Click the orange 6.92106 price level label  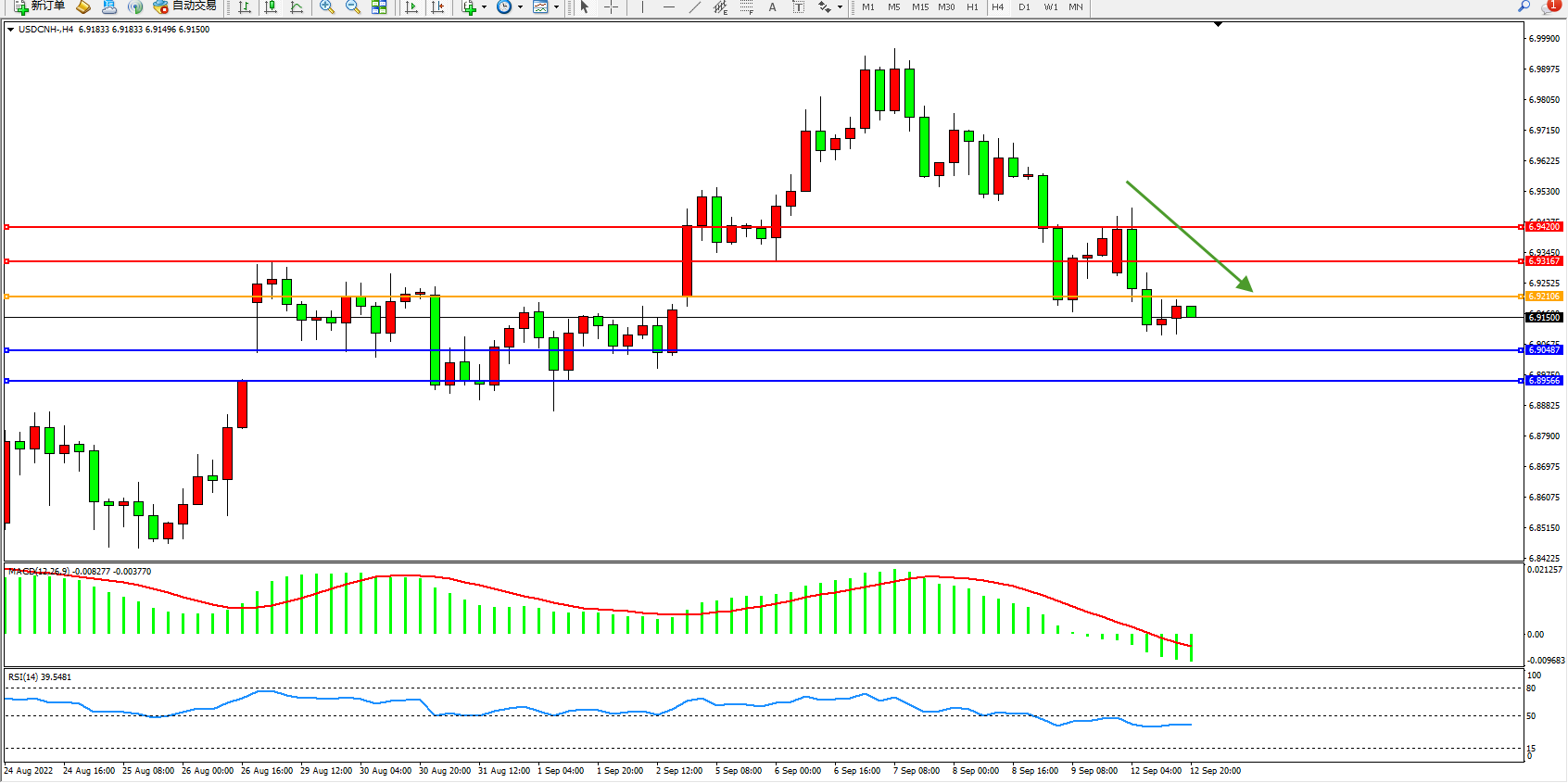tap(1543, 297)
